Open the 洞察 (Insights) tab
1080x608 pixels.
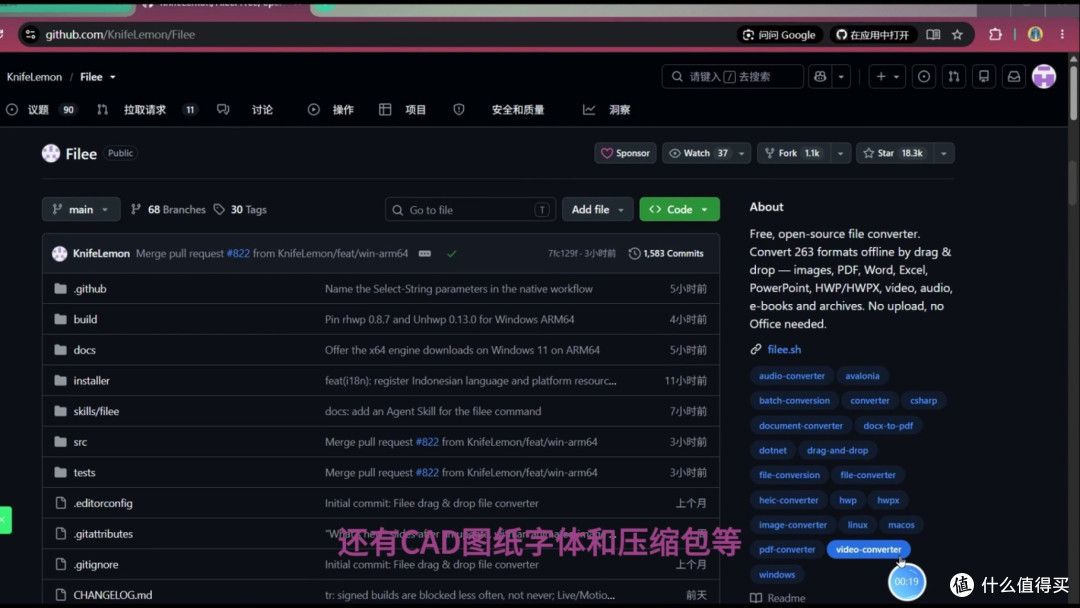pyautogui.click(x=607, y=109)
